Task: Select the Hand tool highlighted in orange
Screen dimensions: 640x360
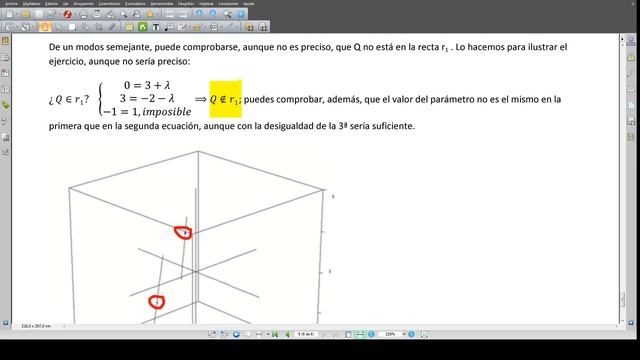Action: (x=44, y=27)
